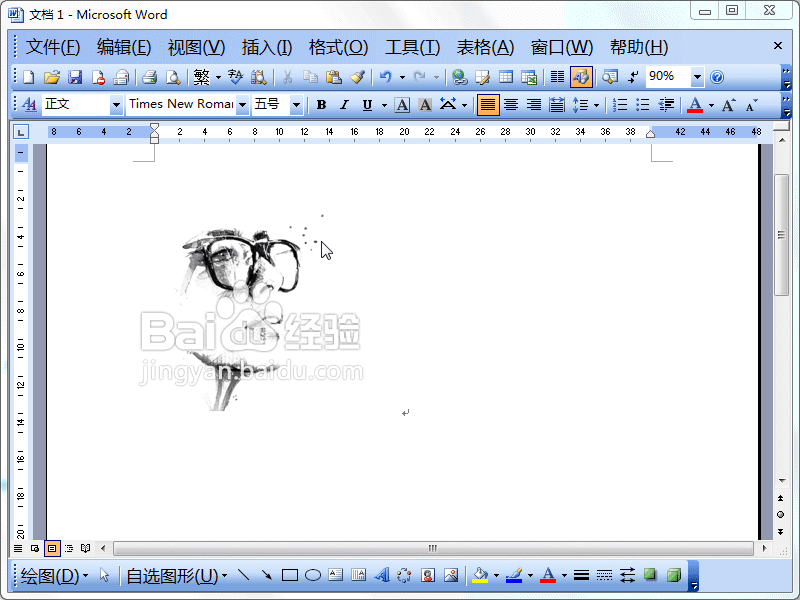
Task: Open the 插入(I) menu
Action: click(267, 47)
